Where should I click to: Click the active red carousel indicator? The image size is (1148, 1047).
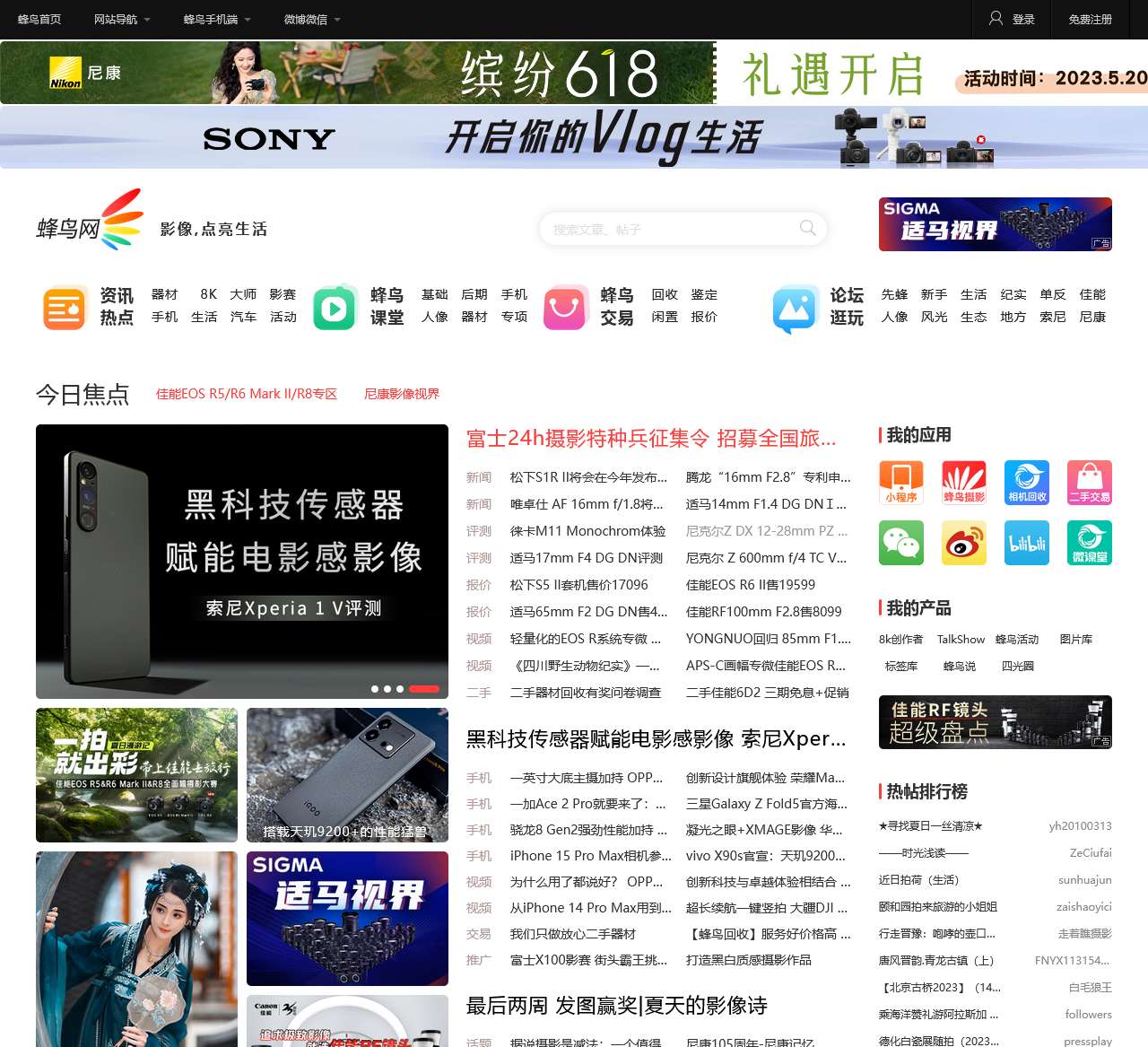pyautogui.click(x=424, y=689)
